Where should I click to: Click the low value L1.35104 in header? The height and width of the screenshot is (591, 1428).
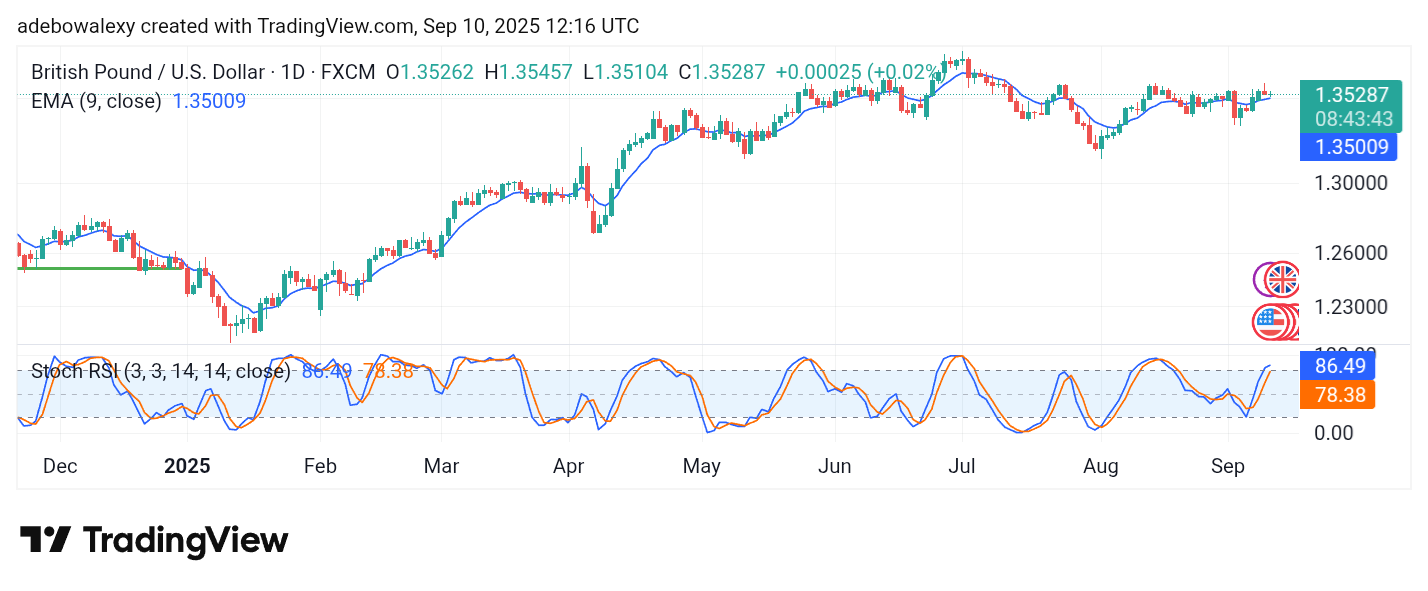(x=625, y=72)
